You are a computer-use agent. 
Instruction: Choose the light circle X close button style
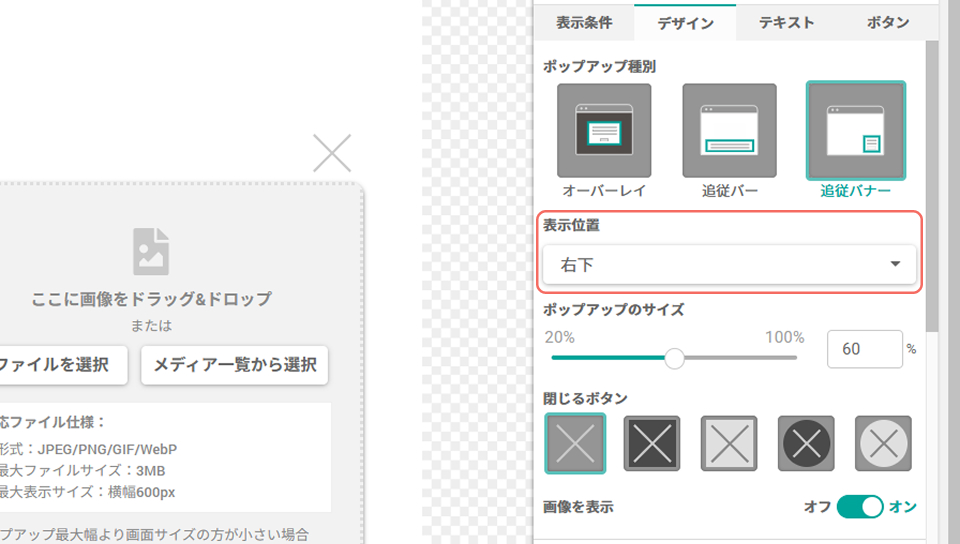[883, 444]
